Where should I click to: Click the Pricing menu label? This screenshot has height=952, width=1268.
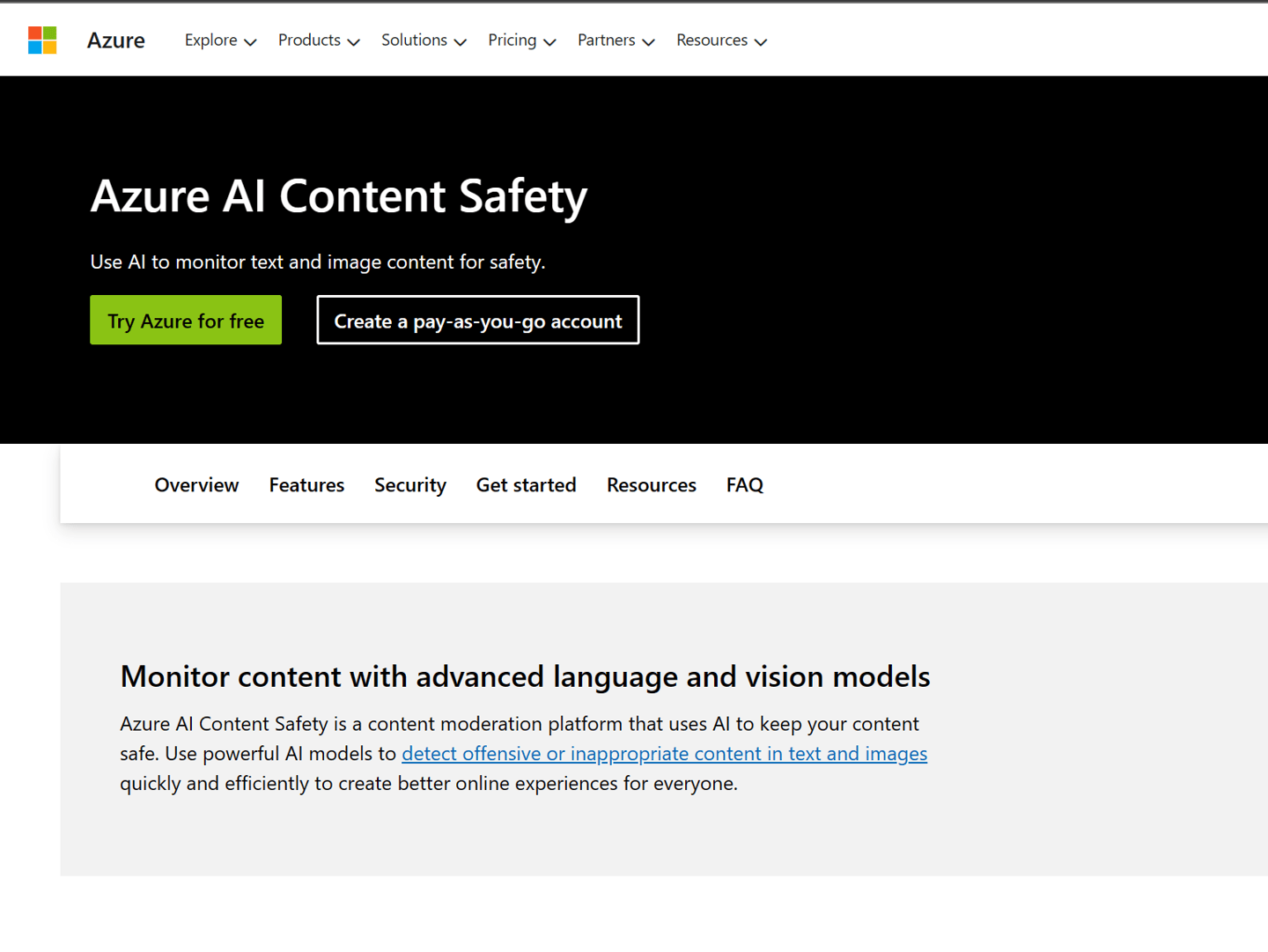[512, 41]
